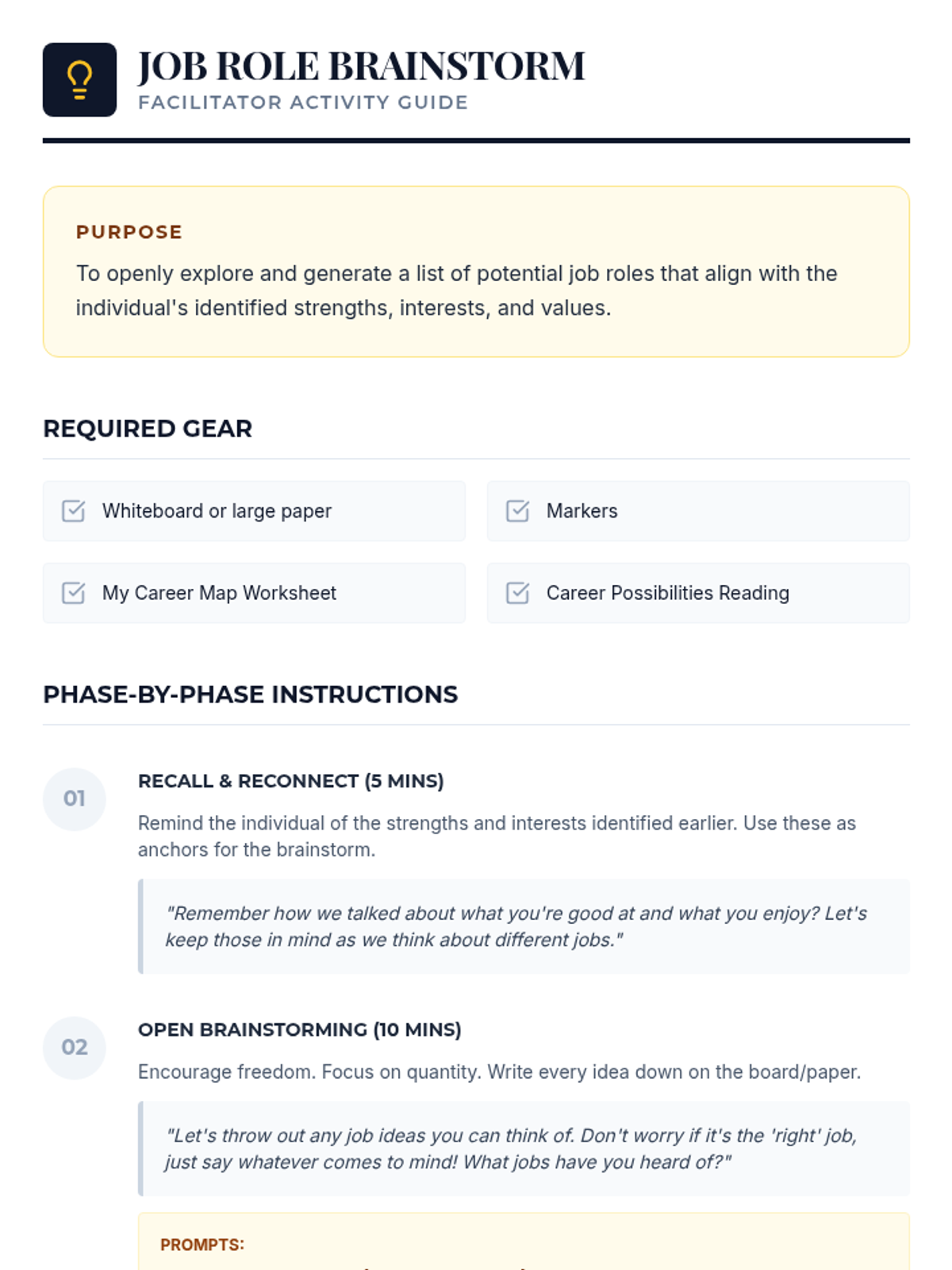The image size is (952, 1270).
Task: Select the Facilitator Activity Guide subtitle
Action: tap(303, 102)
